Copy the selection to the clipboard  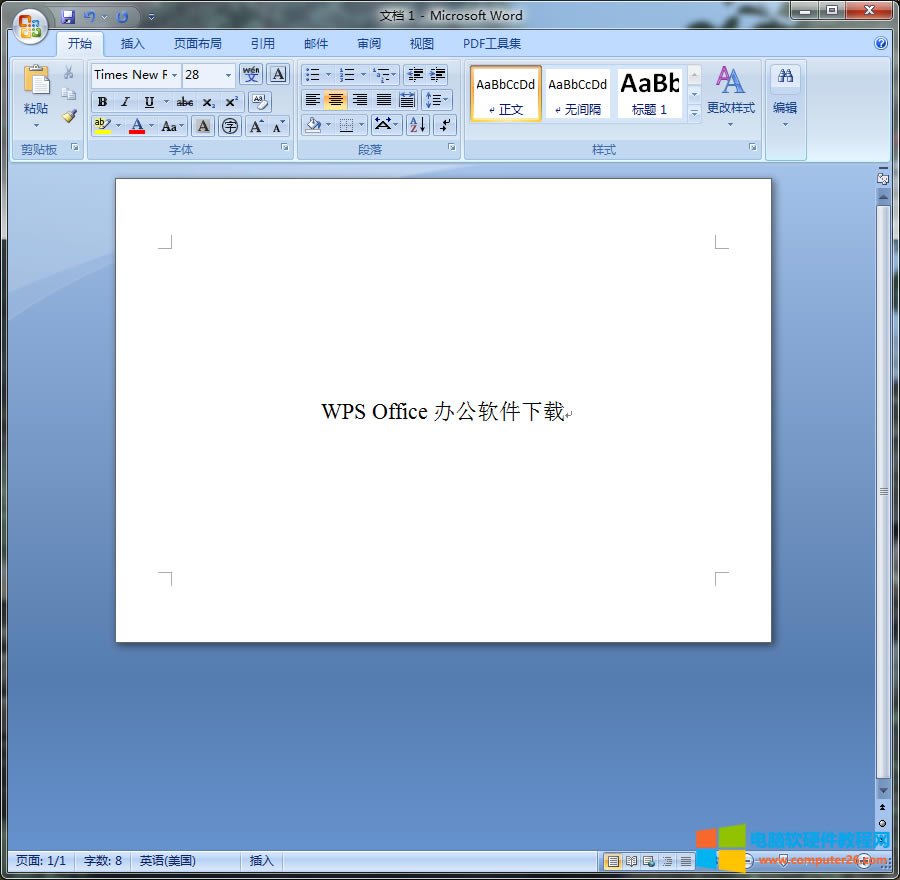[x=68, y=94]
